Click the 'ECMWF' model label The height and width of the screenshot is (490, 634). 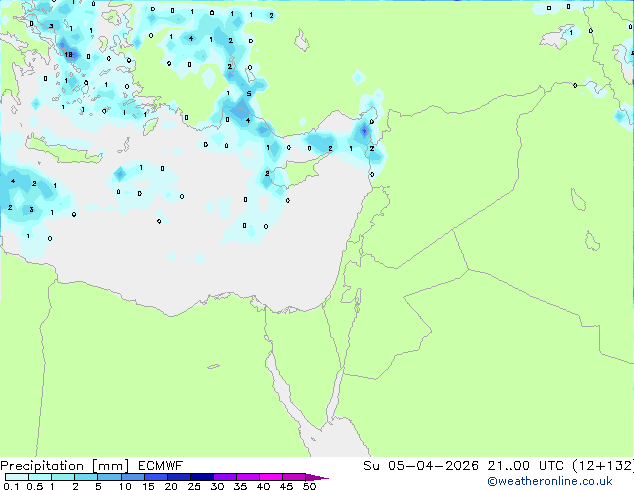tap(161, 466)
